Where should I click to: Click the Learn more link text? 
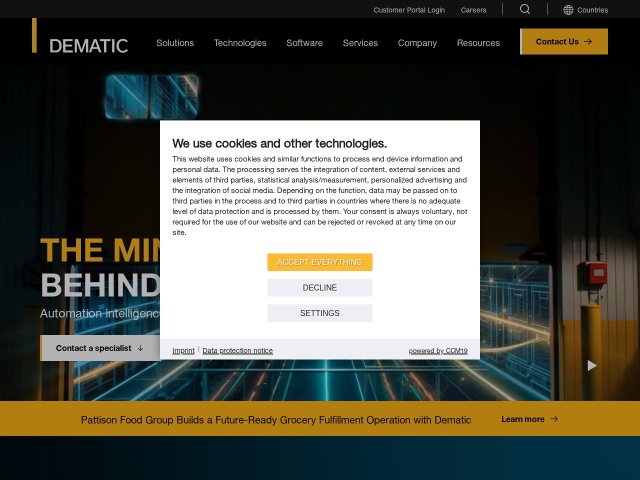522,419
